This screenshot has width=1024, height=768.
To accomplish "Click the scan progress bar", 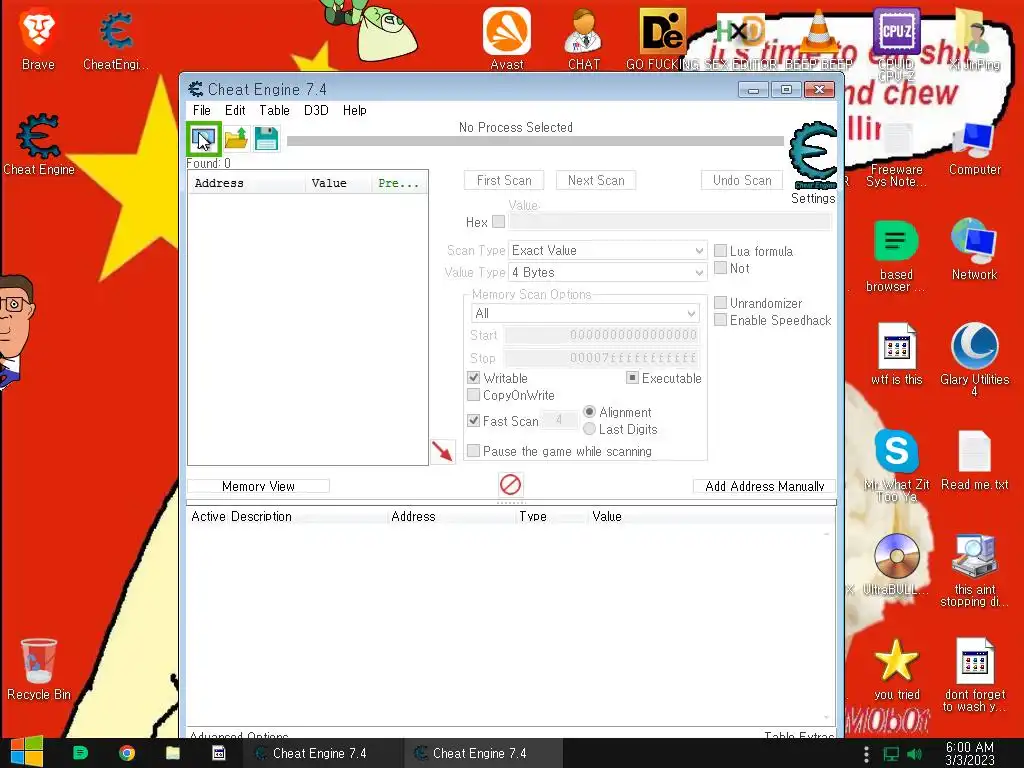I will click(x=536, y=141).
